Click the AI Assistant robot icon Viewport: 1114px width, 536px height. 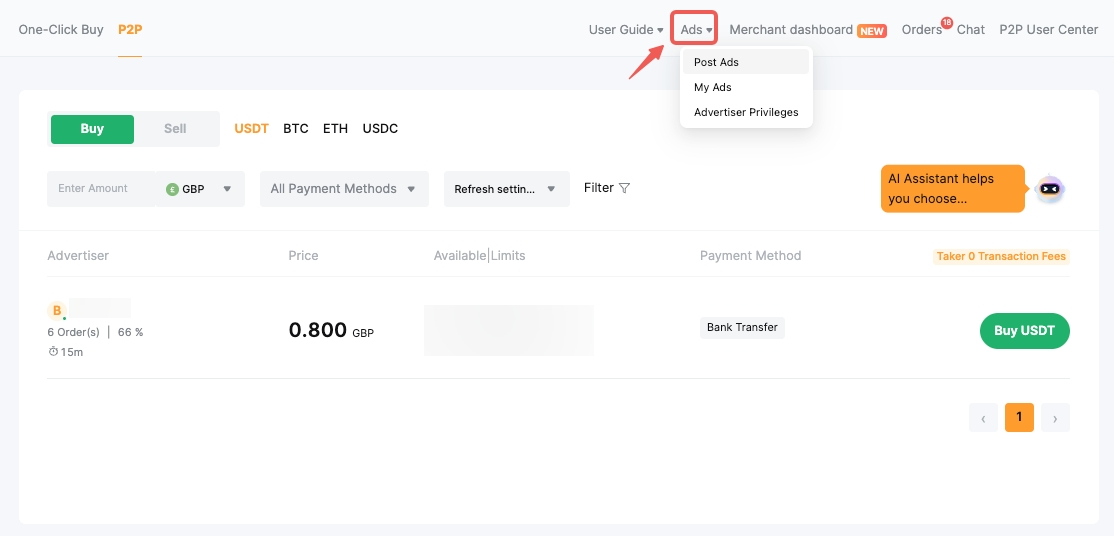(x=1049, y=188)
